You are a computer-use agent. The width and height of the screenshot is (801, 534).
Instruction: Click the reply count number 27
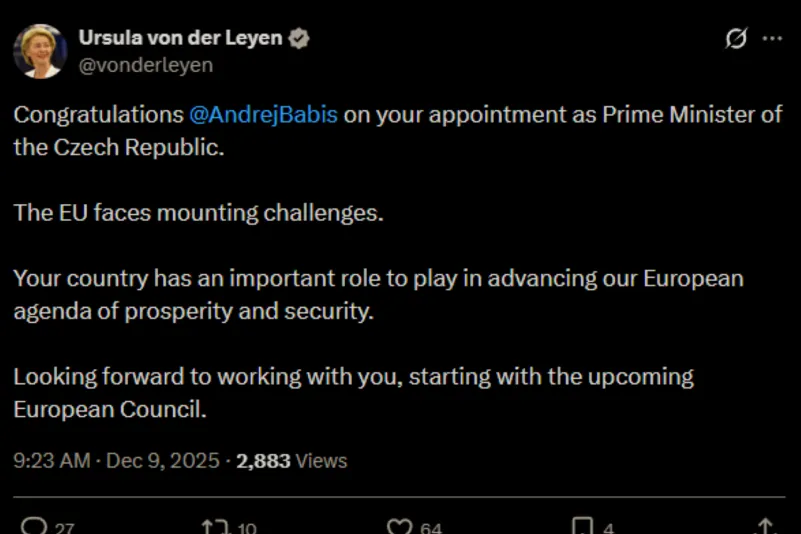[64, 528]
